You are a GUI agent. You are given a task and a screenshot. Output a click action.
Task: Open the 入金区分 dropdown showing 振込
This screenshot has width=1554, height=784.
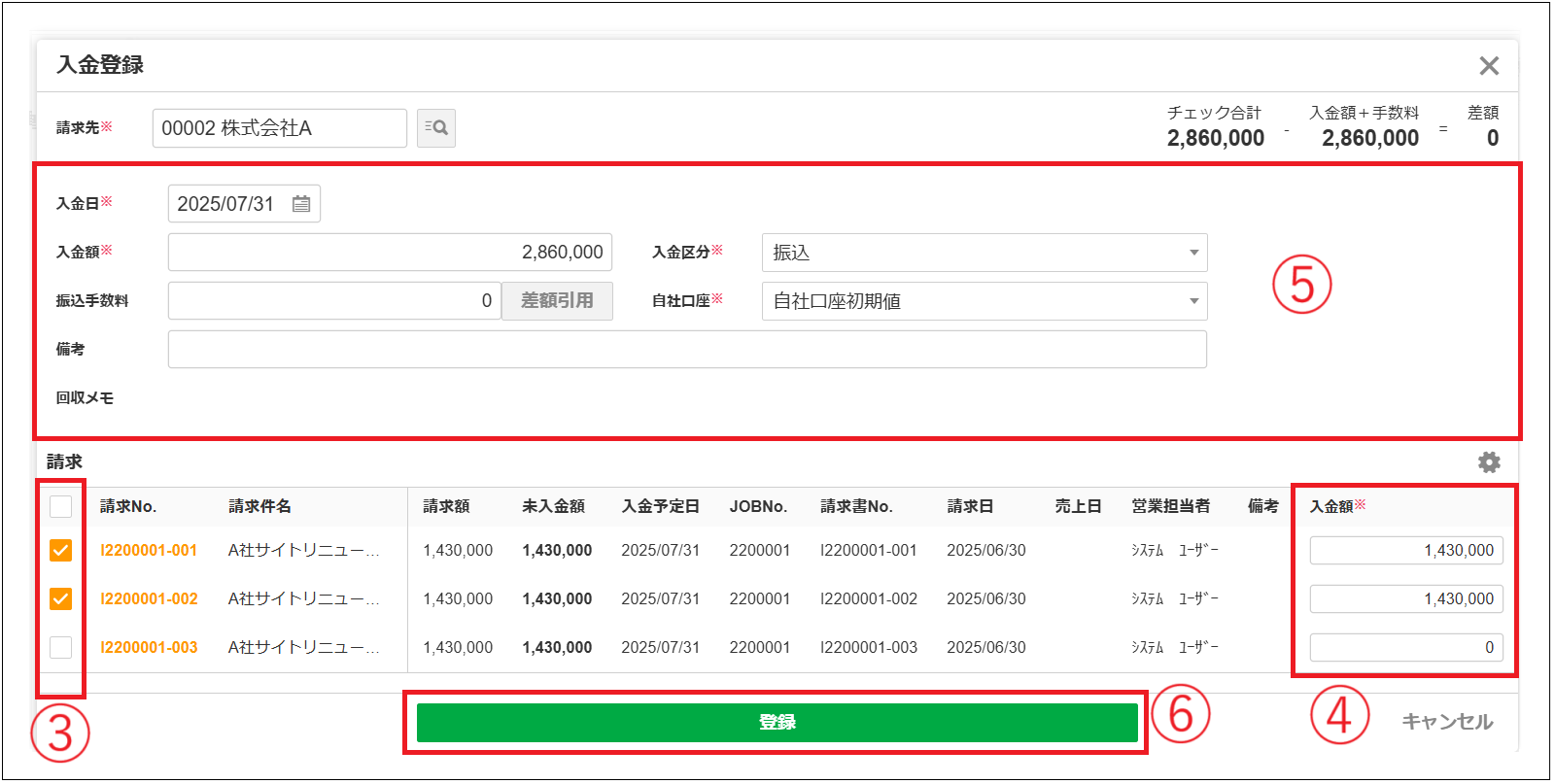(x=984, y=253)
